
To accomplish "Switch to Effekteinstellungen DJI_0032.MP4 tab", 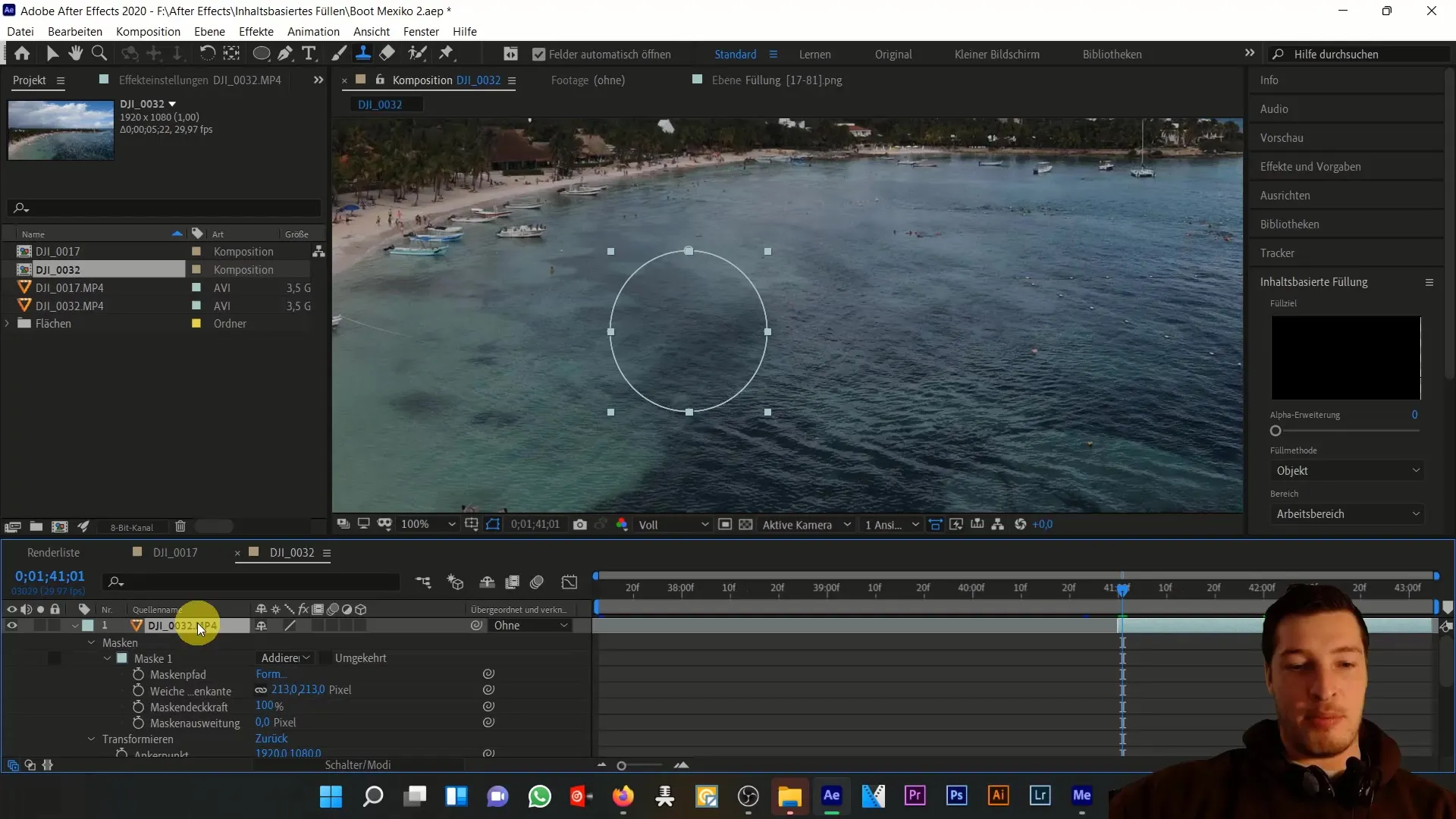I will (x=199, y=80).
